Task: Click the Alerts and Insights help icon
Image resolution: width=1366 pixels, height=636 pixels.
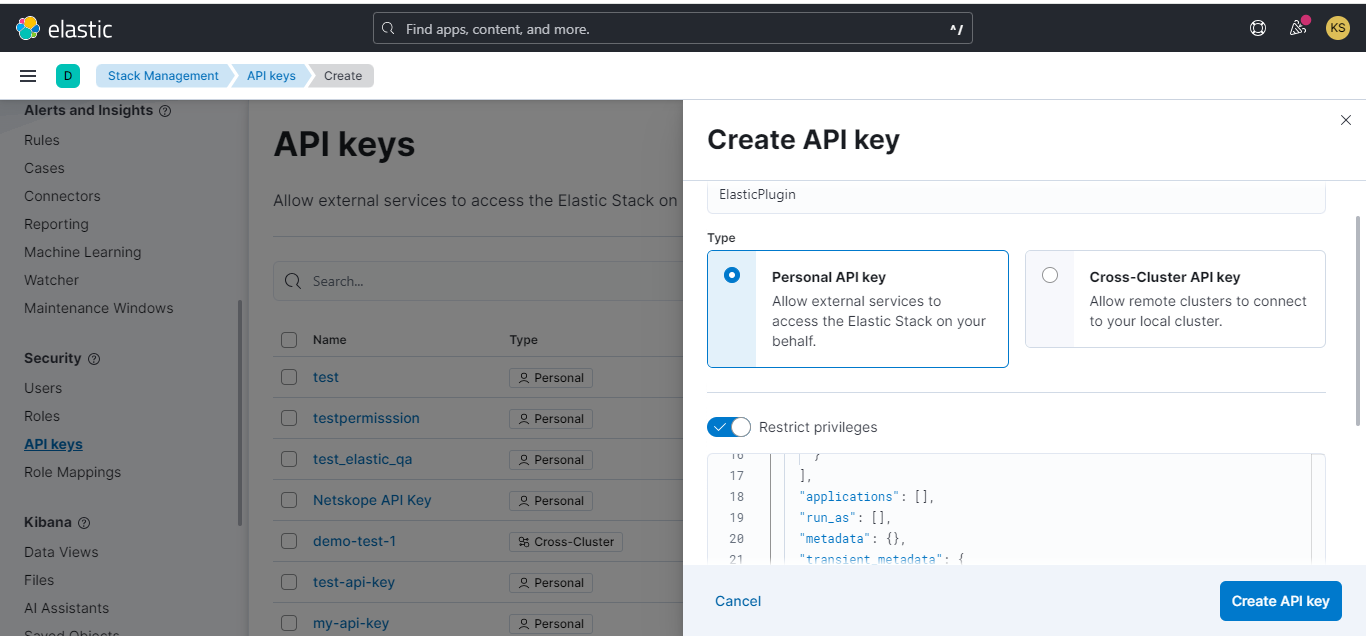Action: pyautogui.click(x=165, y=111)
